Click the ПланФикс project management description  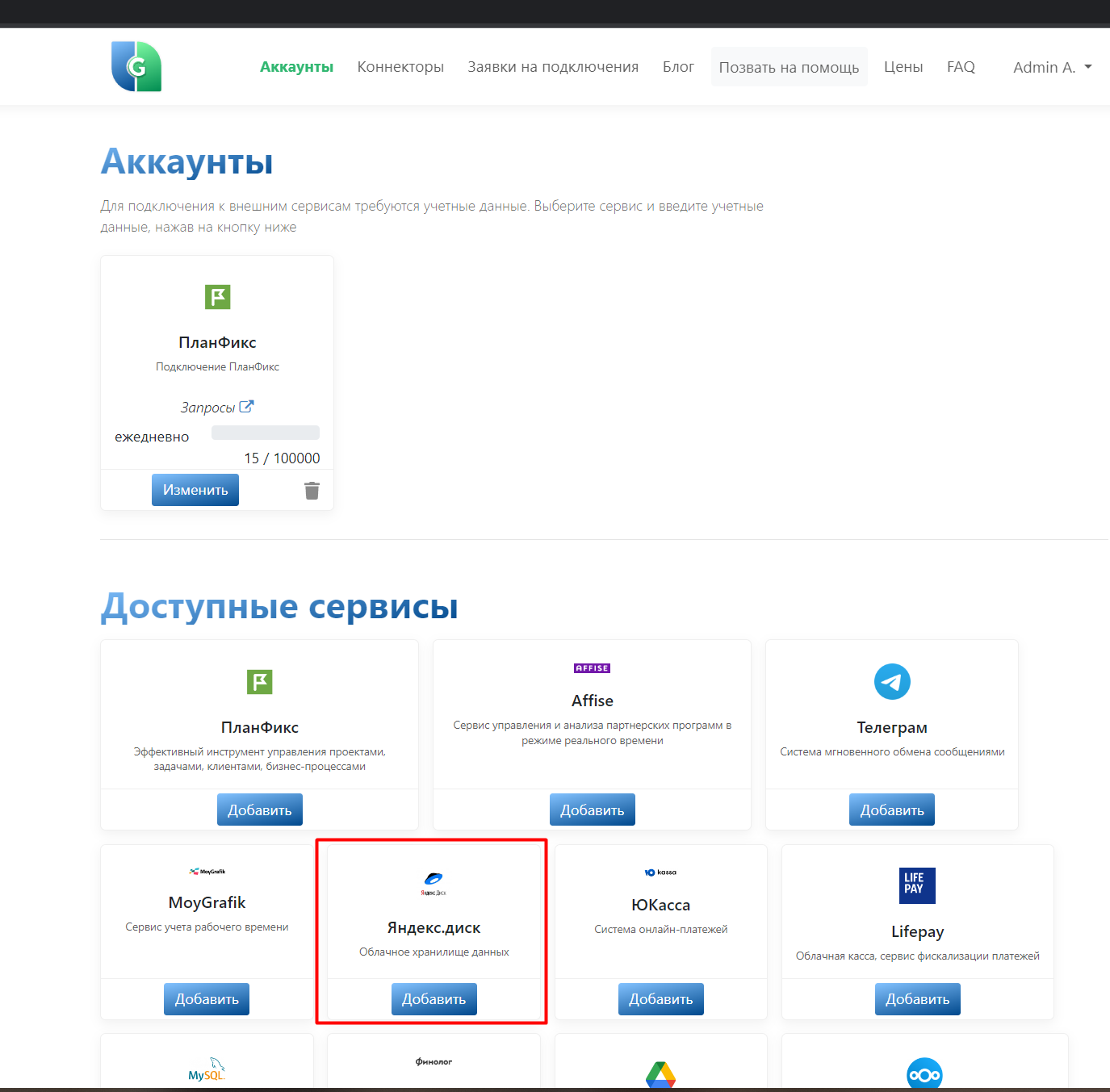[259, 759]
